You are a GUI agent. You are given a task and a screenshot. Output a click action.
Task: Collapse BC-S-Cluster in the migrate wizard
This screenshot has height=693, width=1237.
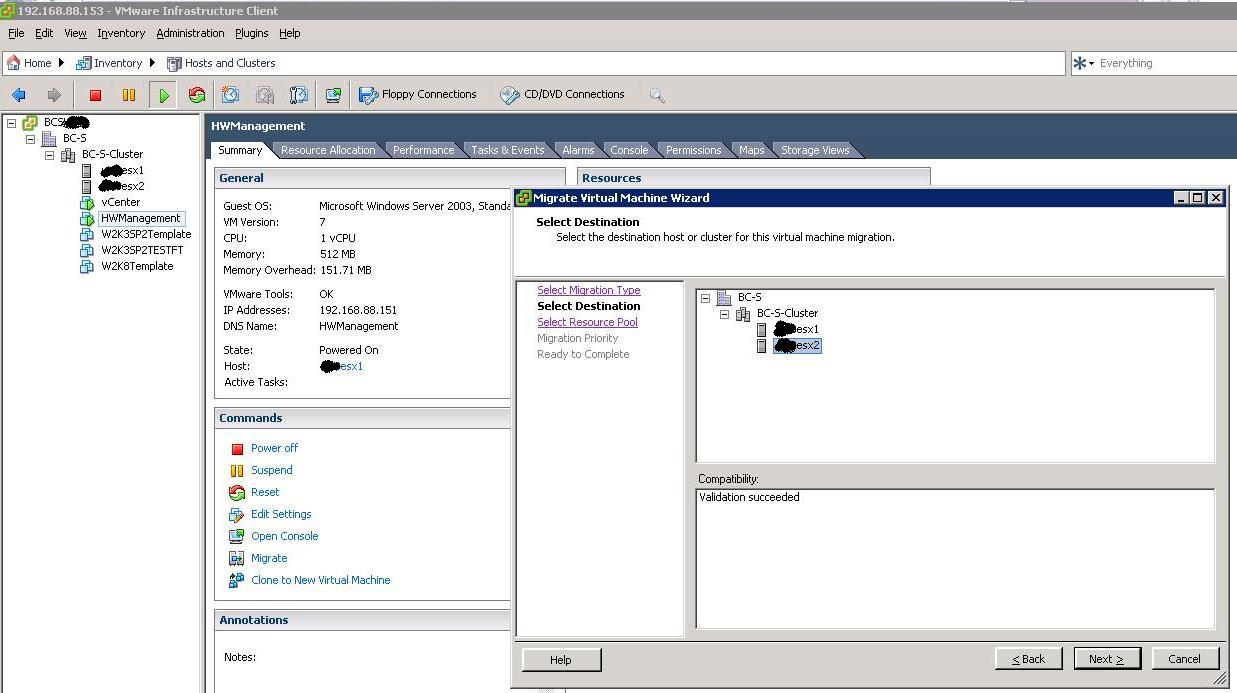pyautogui.click(x=724, y=314)
